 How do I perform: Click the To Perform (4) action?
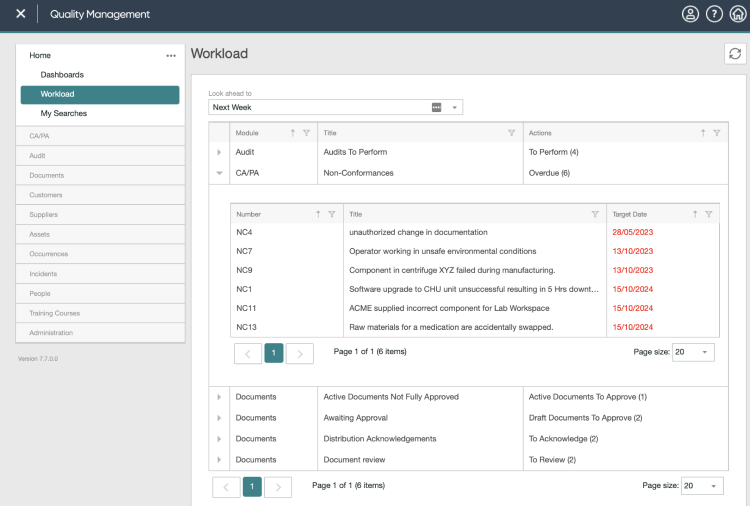[x=553, y=152]
